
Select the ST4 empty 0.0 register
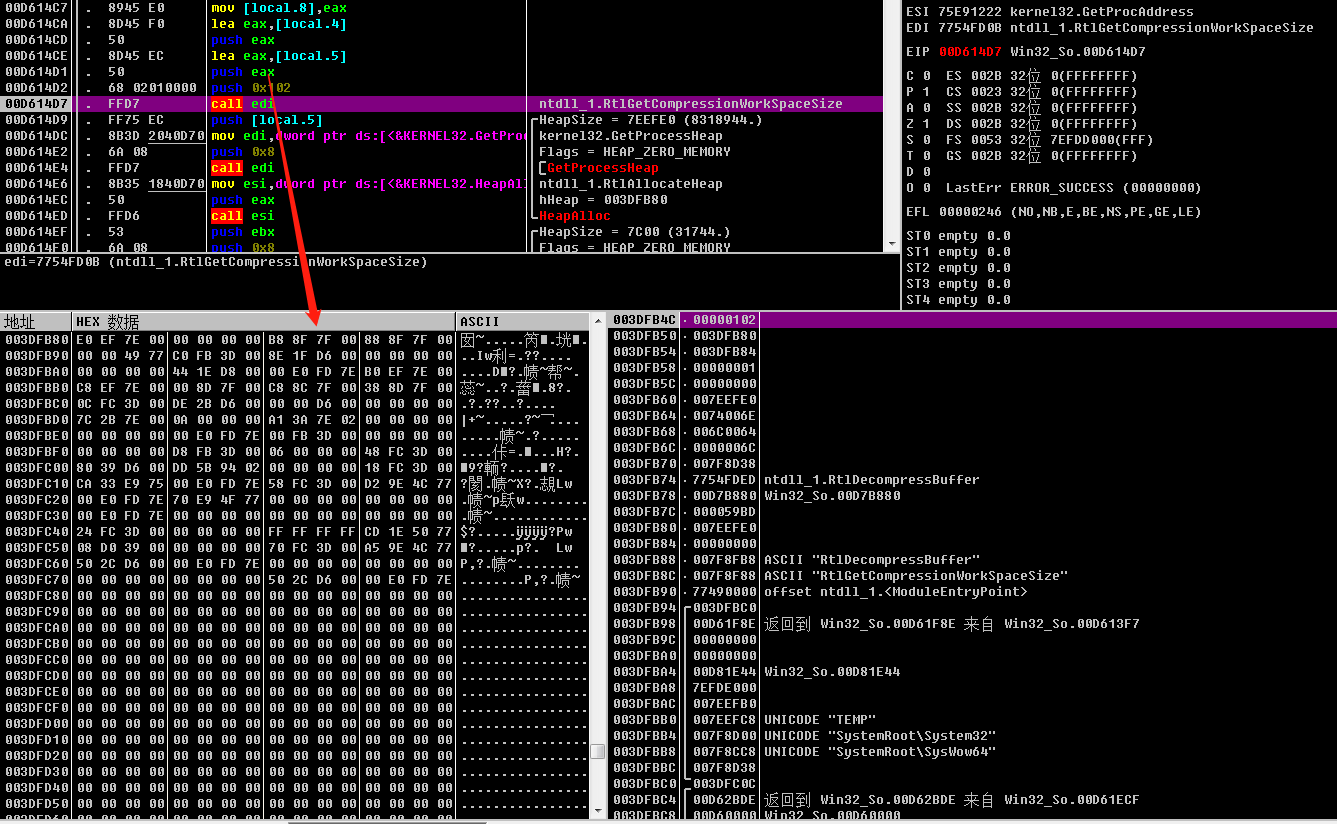pyautogui.click(x=958, y=300)
